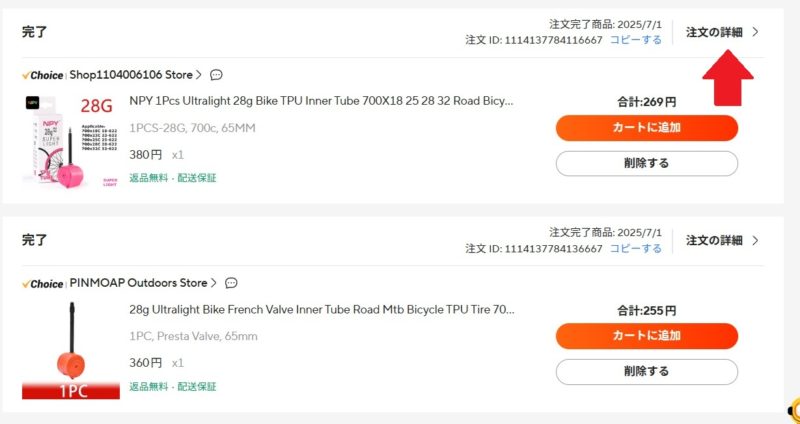Expand first order's 注文の詳細 chevron
The width and height of the screenshot is (800, 424).
coord(755,32)
